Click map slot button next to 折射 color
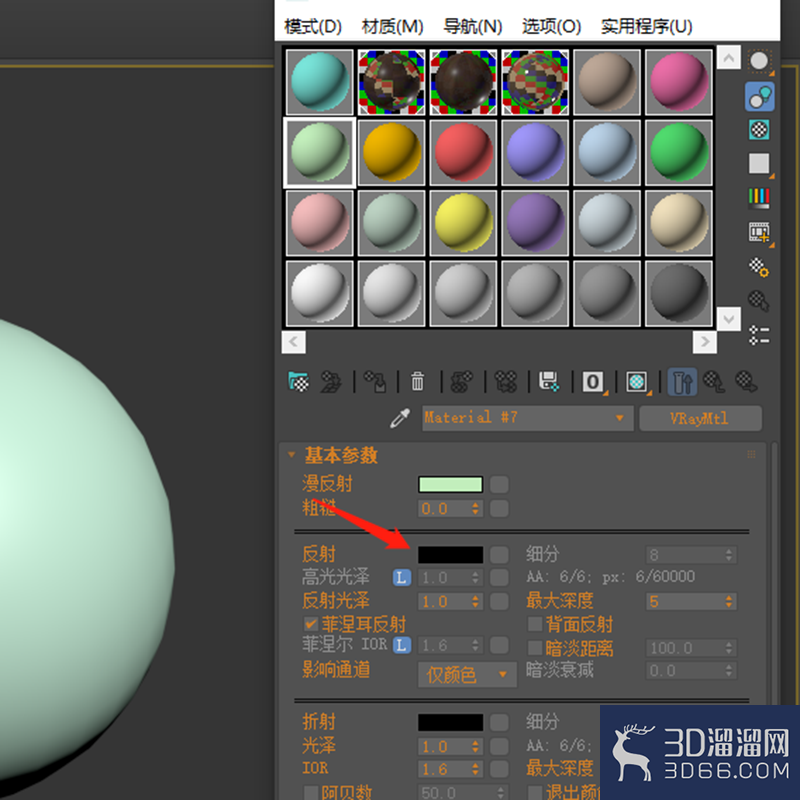The height and width of the screenshot is (800, 800). pos(499,722)
